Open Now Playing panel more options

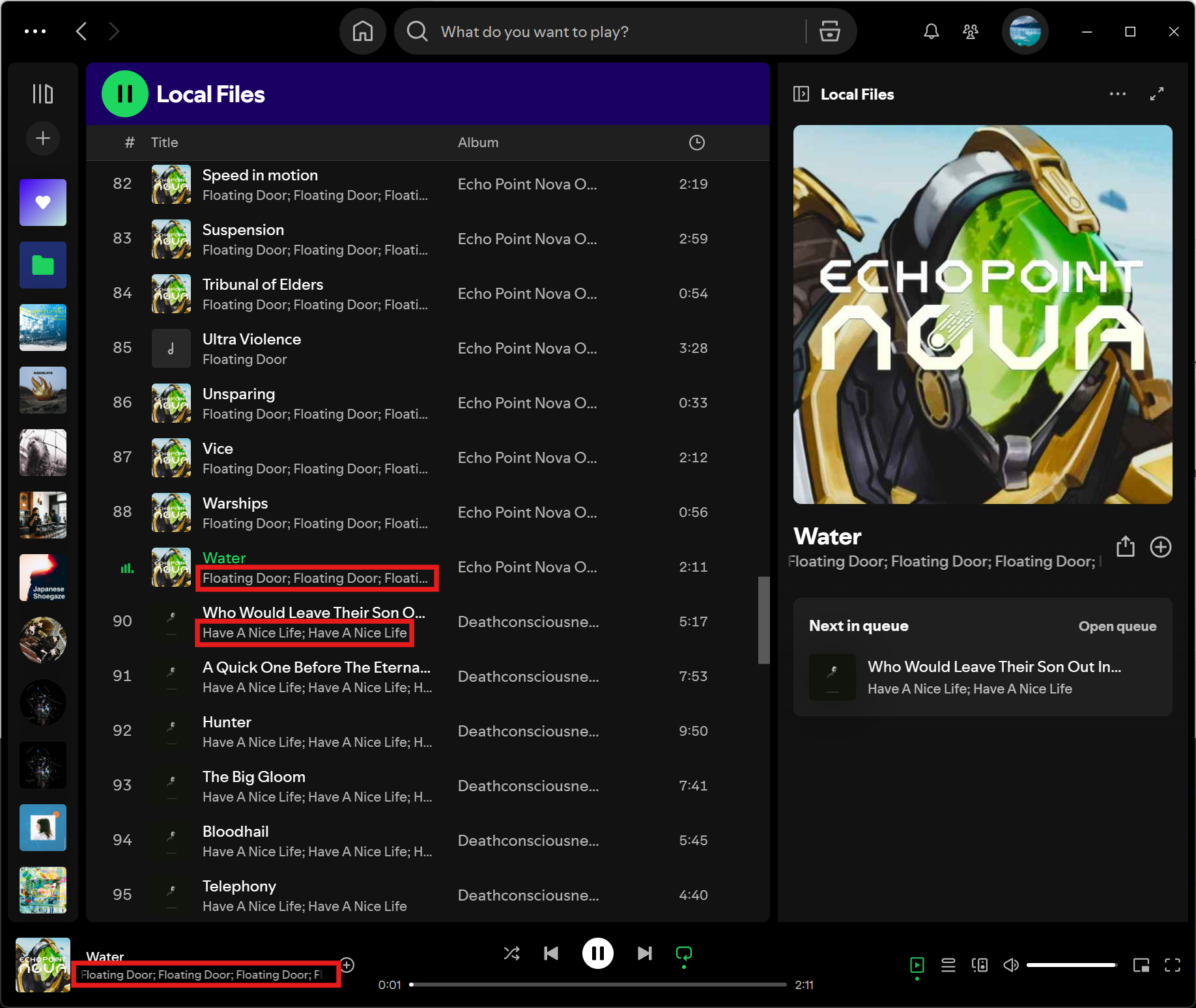pyautogui.click(x=1118, y=94)
